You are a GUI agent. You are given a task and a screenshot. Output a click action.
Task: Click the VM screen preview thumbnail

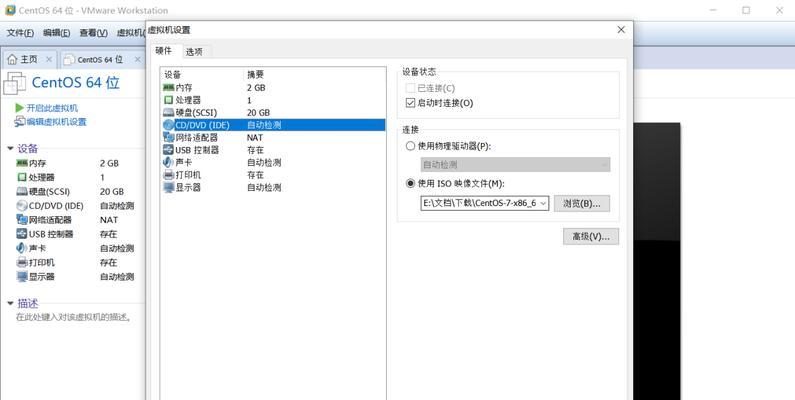click(x=657, y=261)
